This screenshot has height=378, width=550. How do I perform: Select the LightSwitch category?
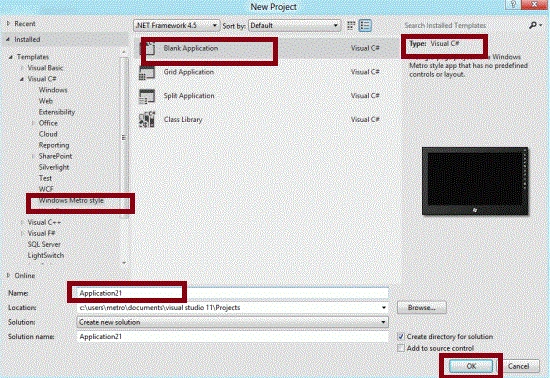pos(46,255)
